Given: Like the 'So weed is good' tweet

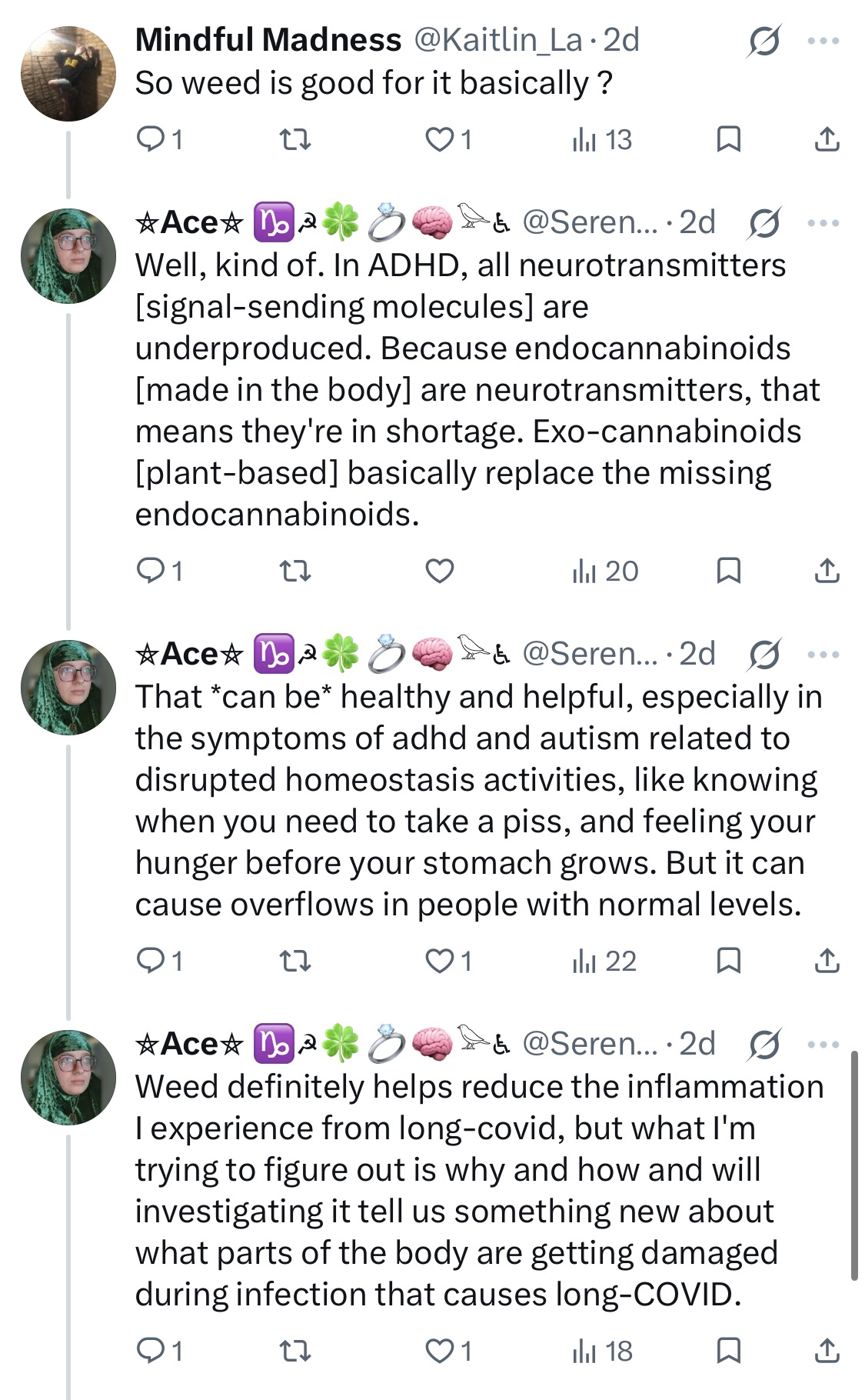Looking at the screenshot, I should pyautogui.click(x=448, y=139).
